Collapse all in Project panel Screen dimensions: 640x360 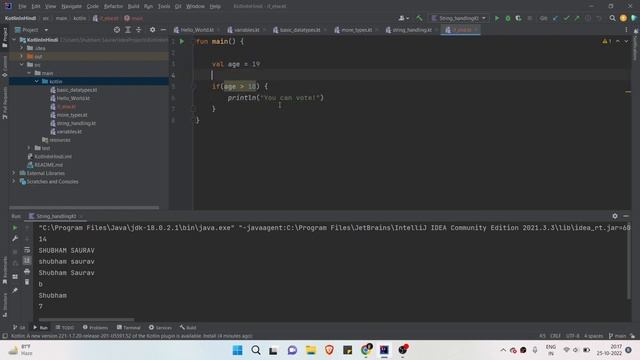coord(139,30)
